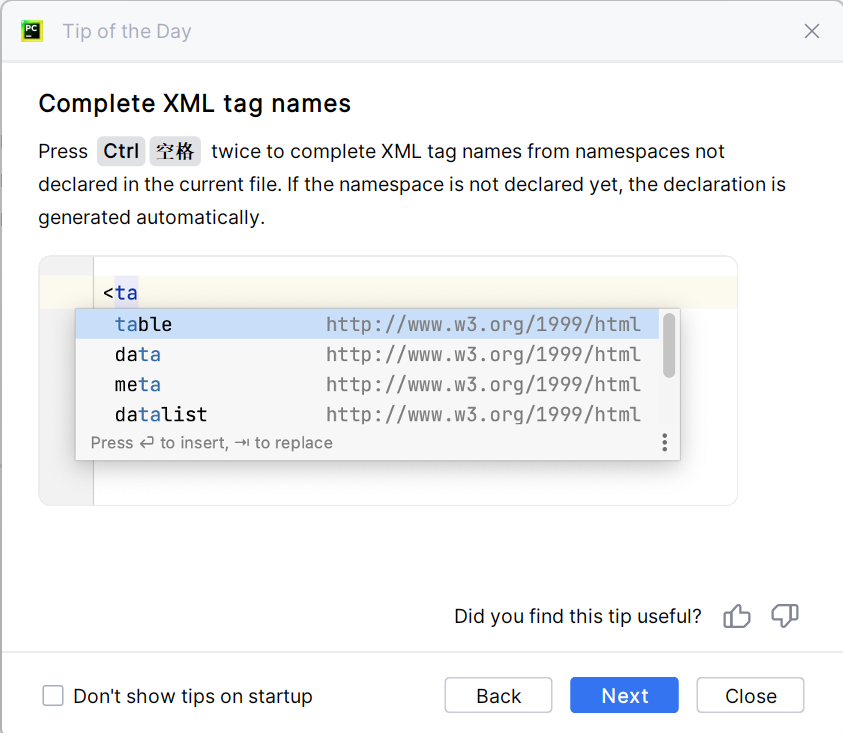
Task: Pick the "meta" completion item
Action: (x=138, y=385)
